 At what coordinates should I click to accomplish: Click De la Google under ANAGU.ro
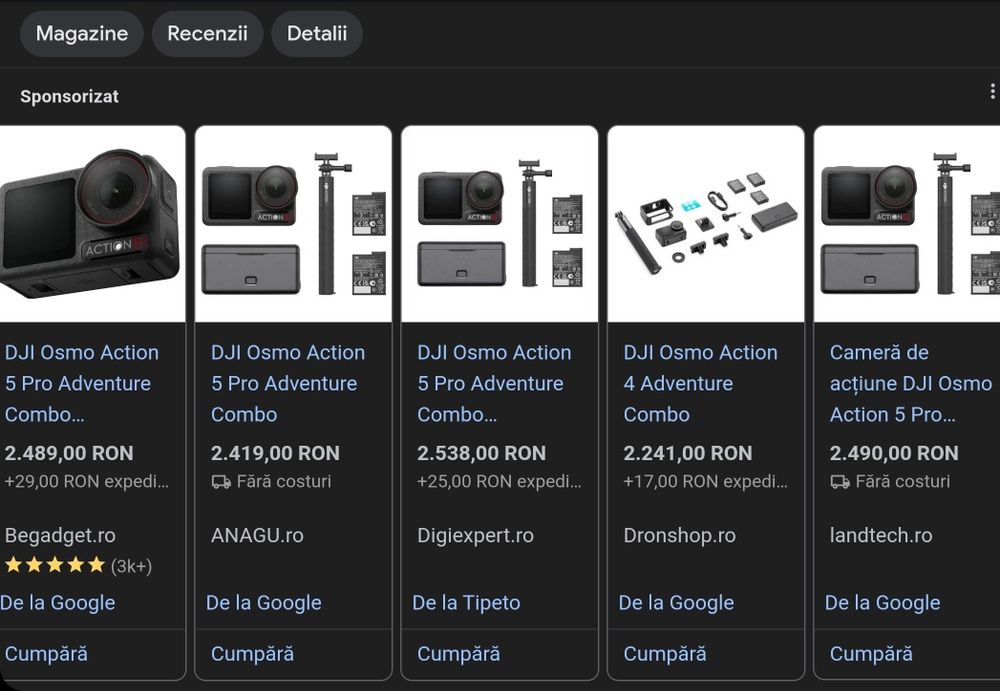click(x=264, y=603)
